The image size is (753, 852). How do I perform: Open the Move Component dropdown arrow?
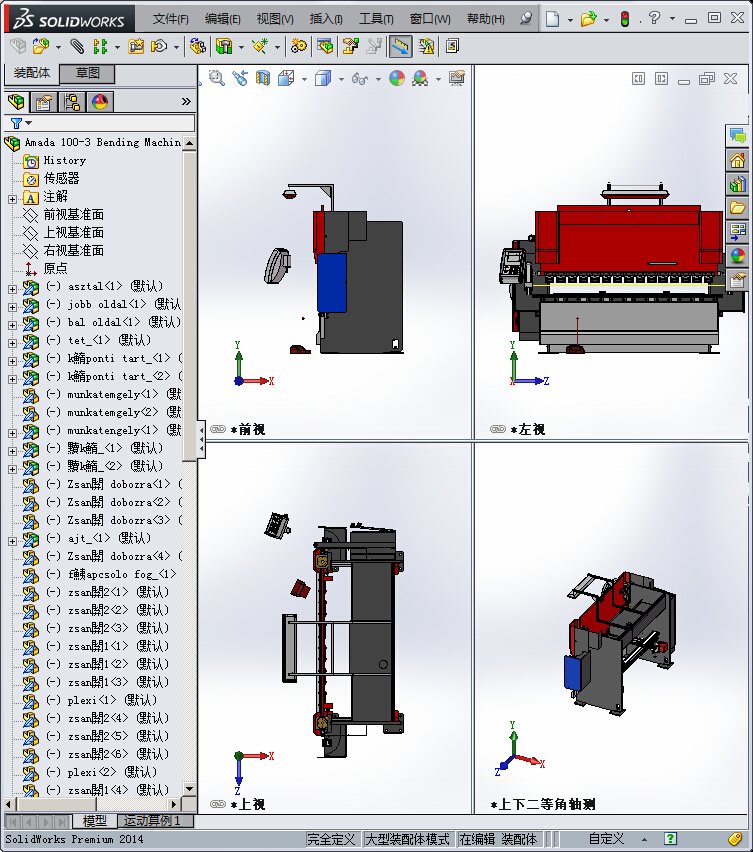(x=176, y=47)
